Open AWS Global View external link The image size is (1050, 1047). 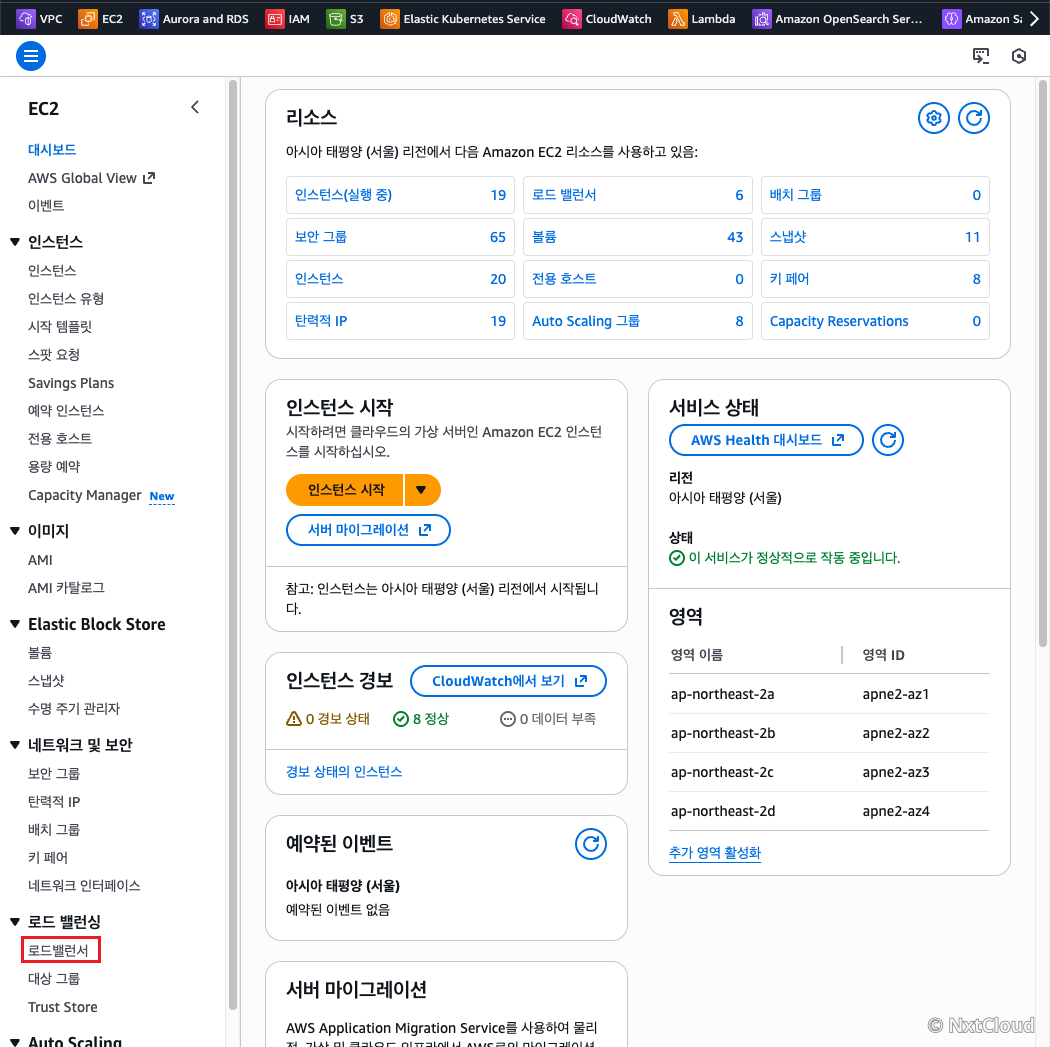coord(91,178)
